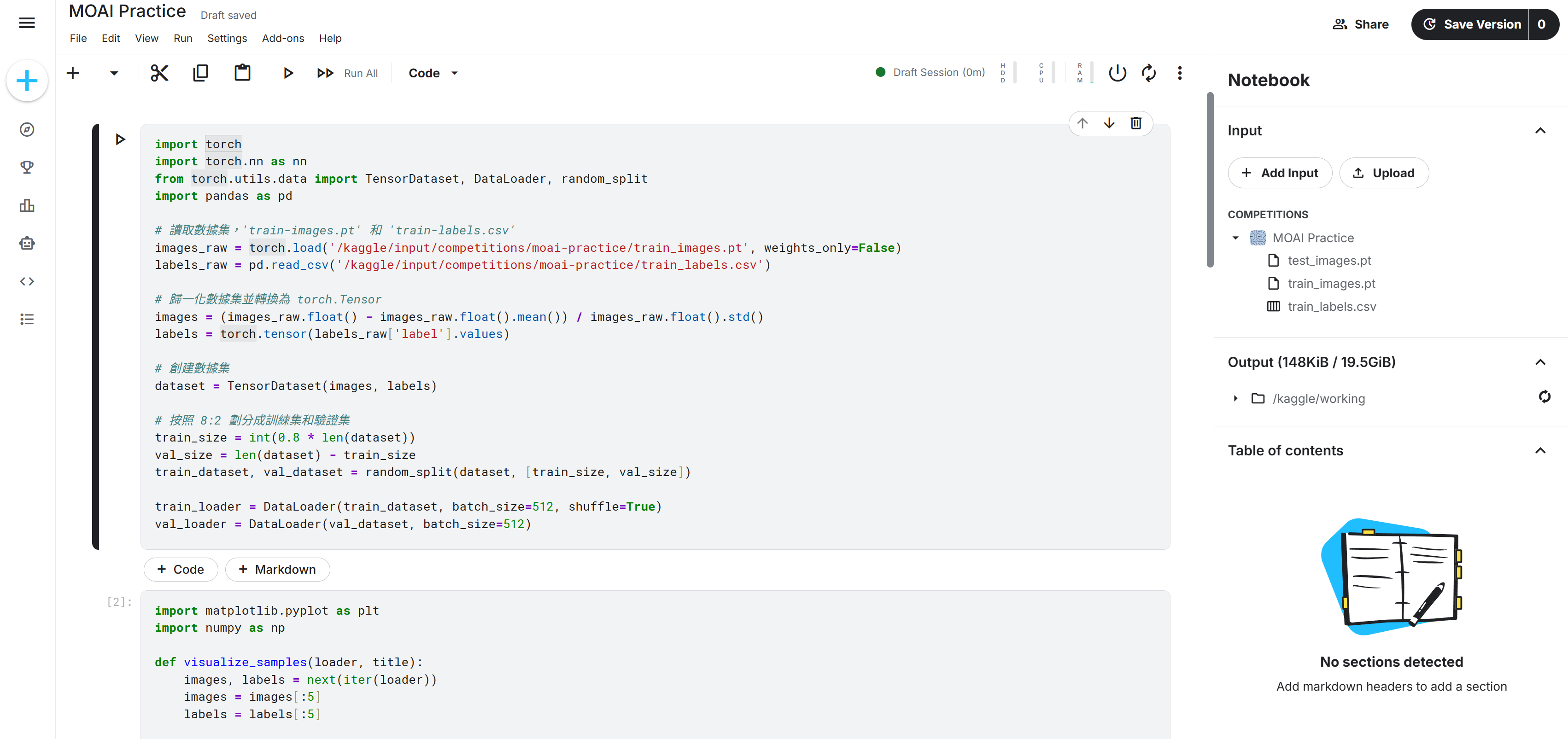Collapse the Output section
The image size is (1568, 739).
(x=1540, y=362)
